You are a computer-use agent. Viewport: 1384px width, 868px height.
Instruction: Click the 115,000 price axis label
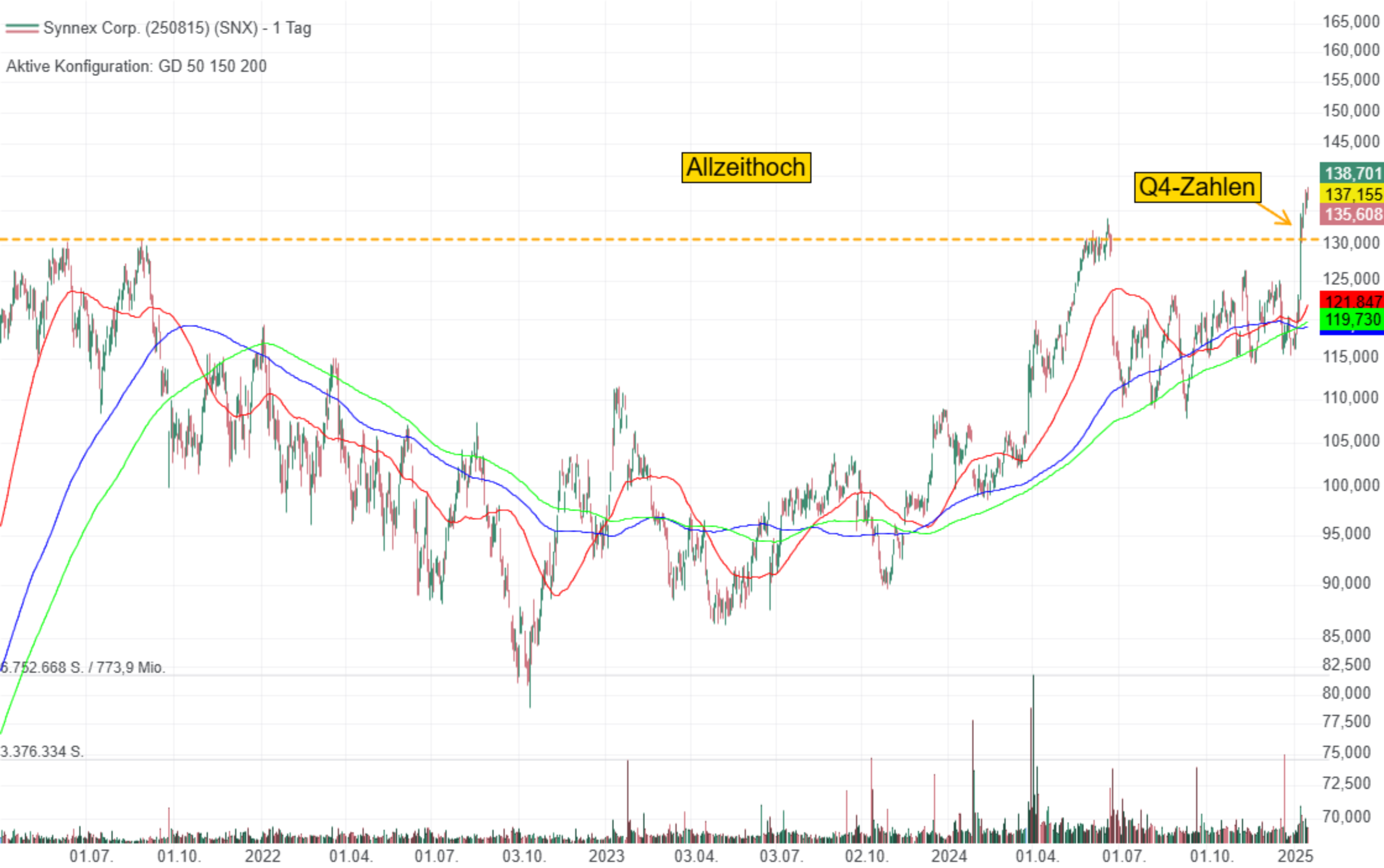pos(1351,357)
